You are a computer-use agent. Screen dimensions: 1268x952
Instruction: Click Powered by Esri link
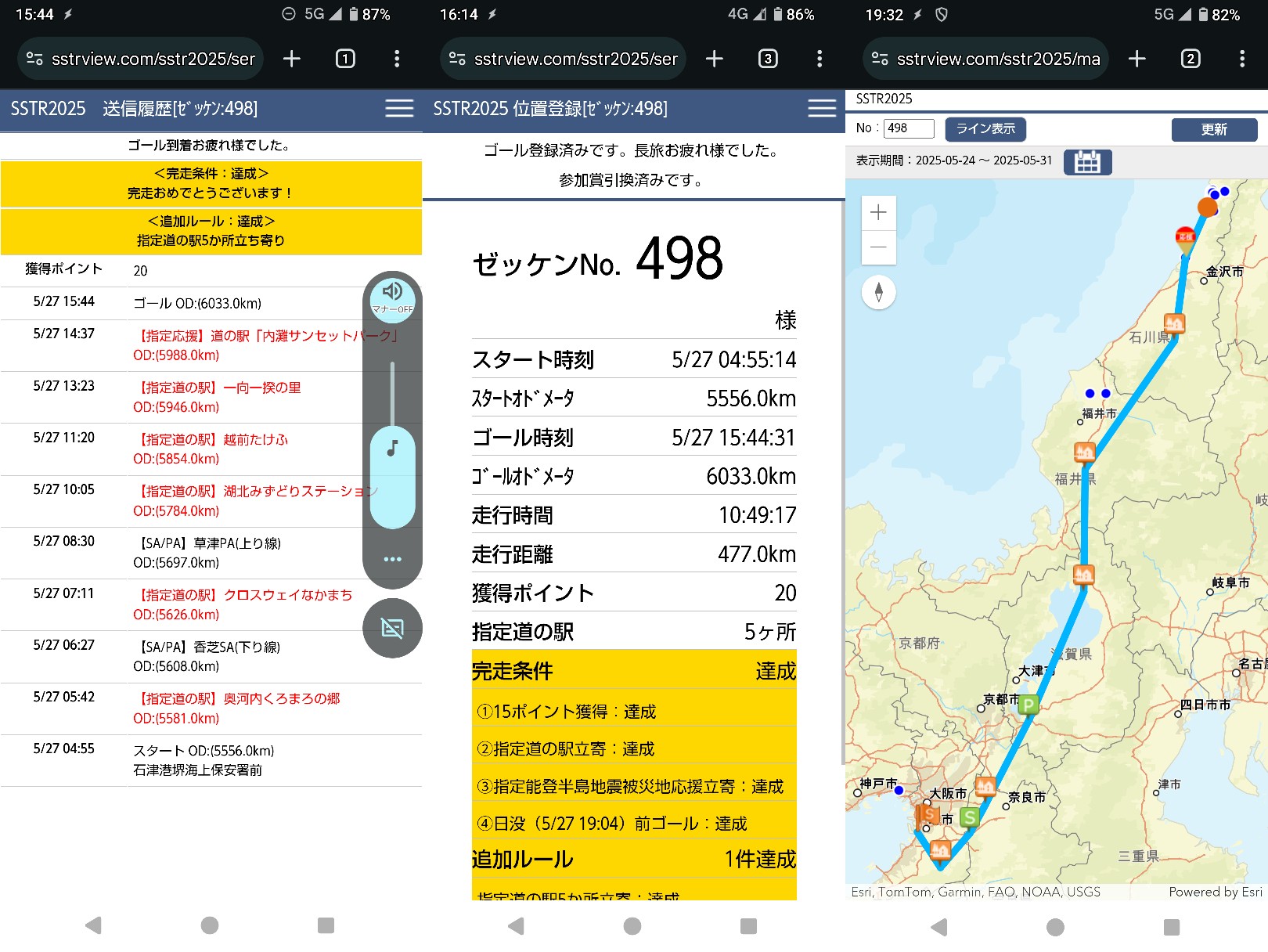1216,892
